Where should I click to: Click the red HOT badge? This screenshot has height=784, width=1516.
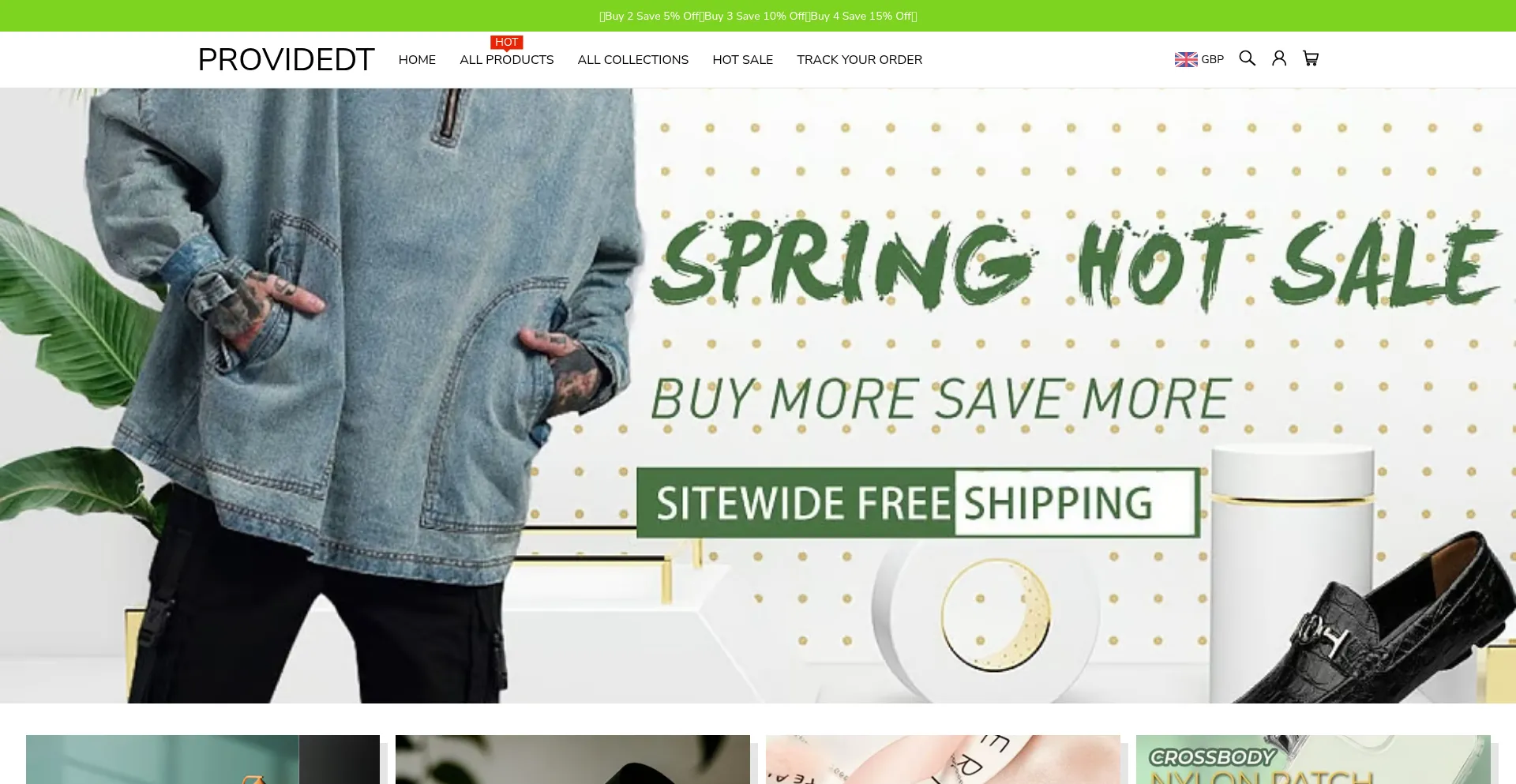[507, 43]
